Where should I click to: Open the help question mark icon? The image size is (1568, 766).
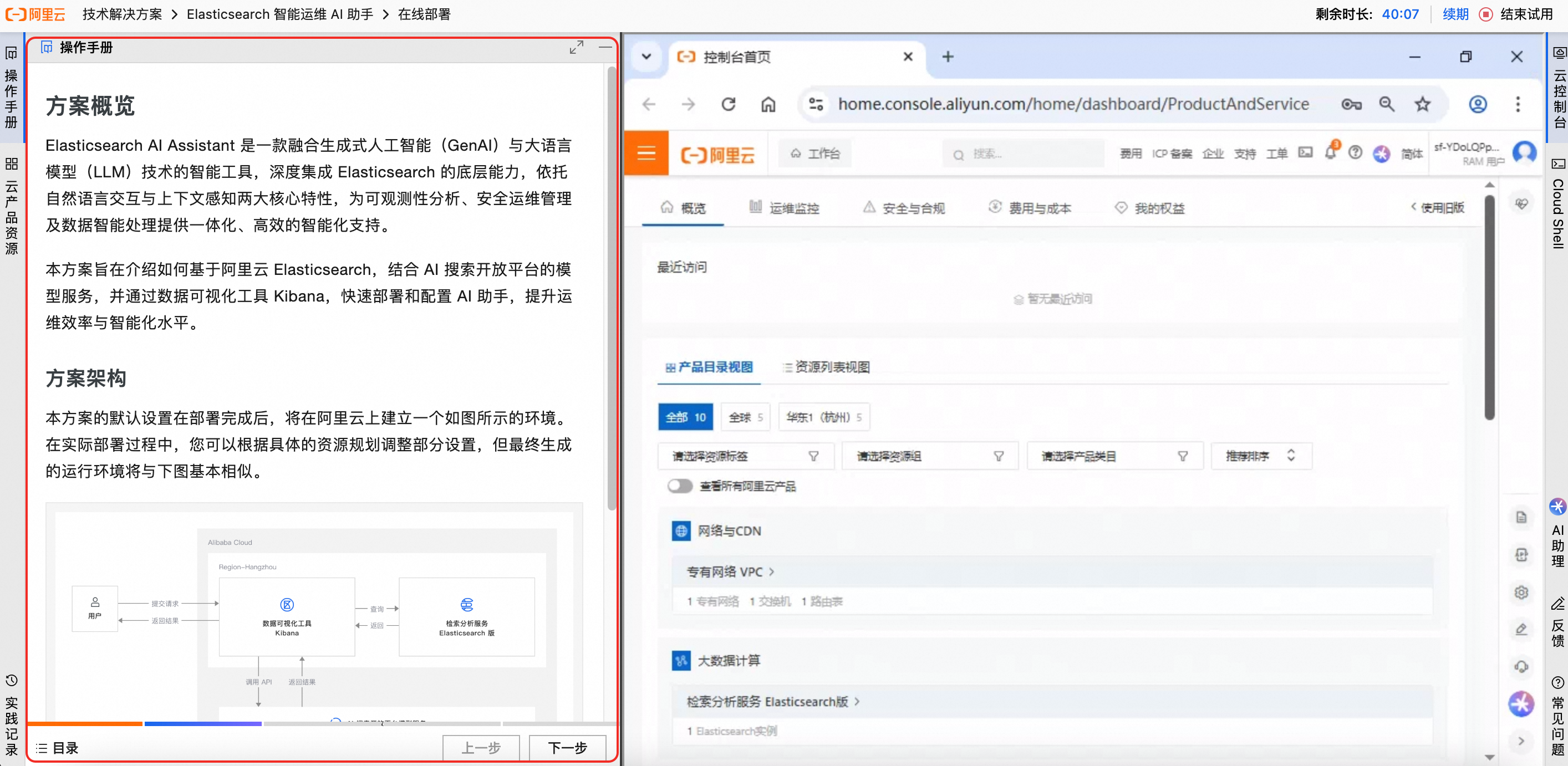[x=1355, y=154]
